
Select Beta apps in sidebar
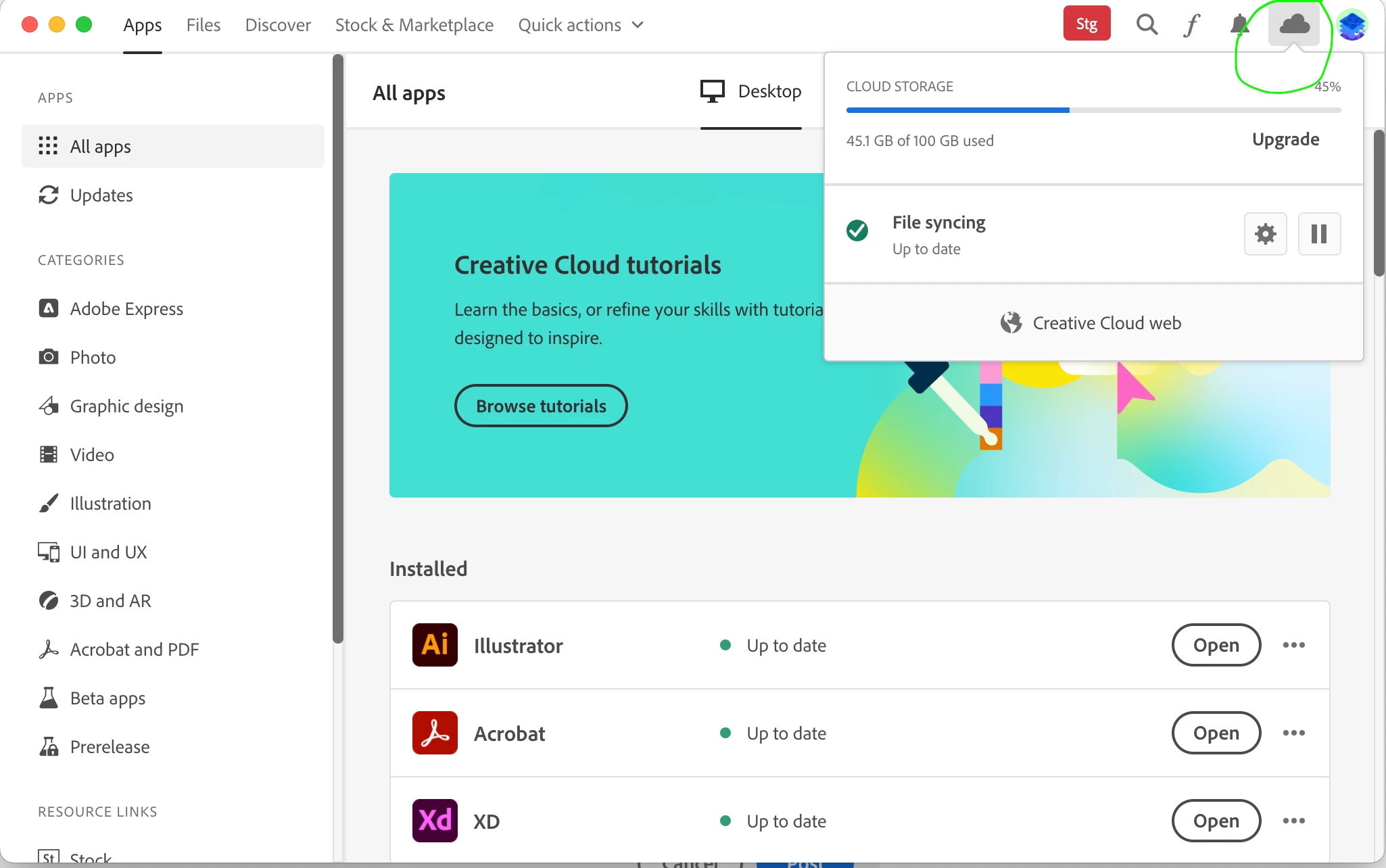(107, 698)
